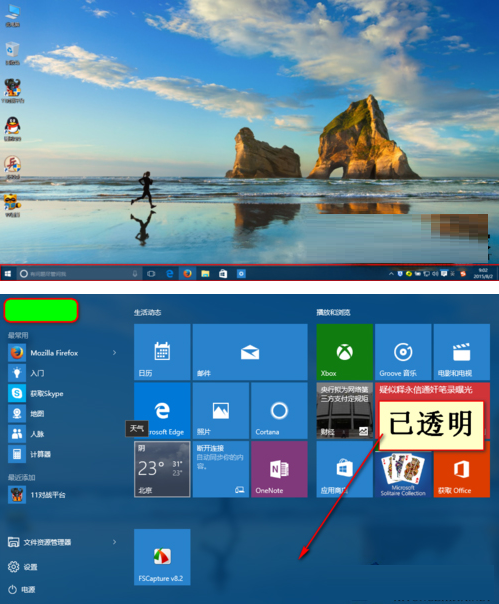This screenshot has height=604, width=499.
Task: Open the 财经 (Finance) news tile
Action: [x=344, y=411]
